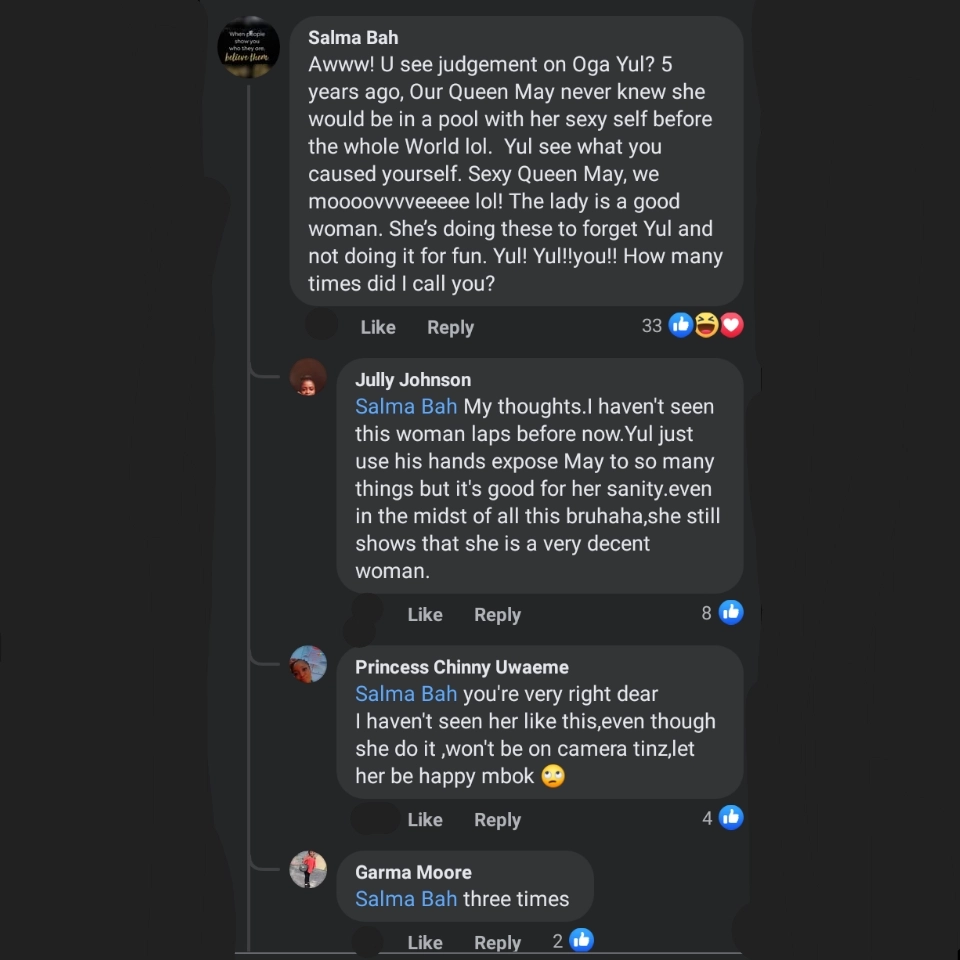
Task: Reply to Princess Chinny Uwaeme
Action: tap(497, 820)
